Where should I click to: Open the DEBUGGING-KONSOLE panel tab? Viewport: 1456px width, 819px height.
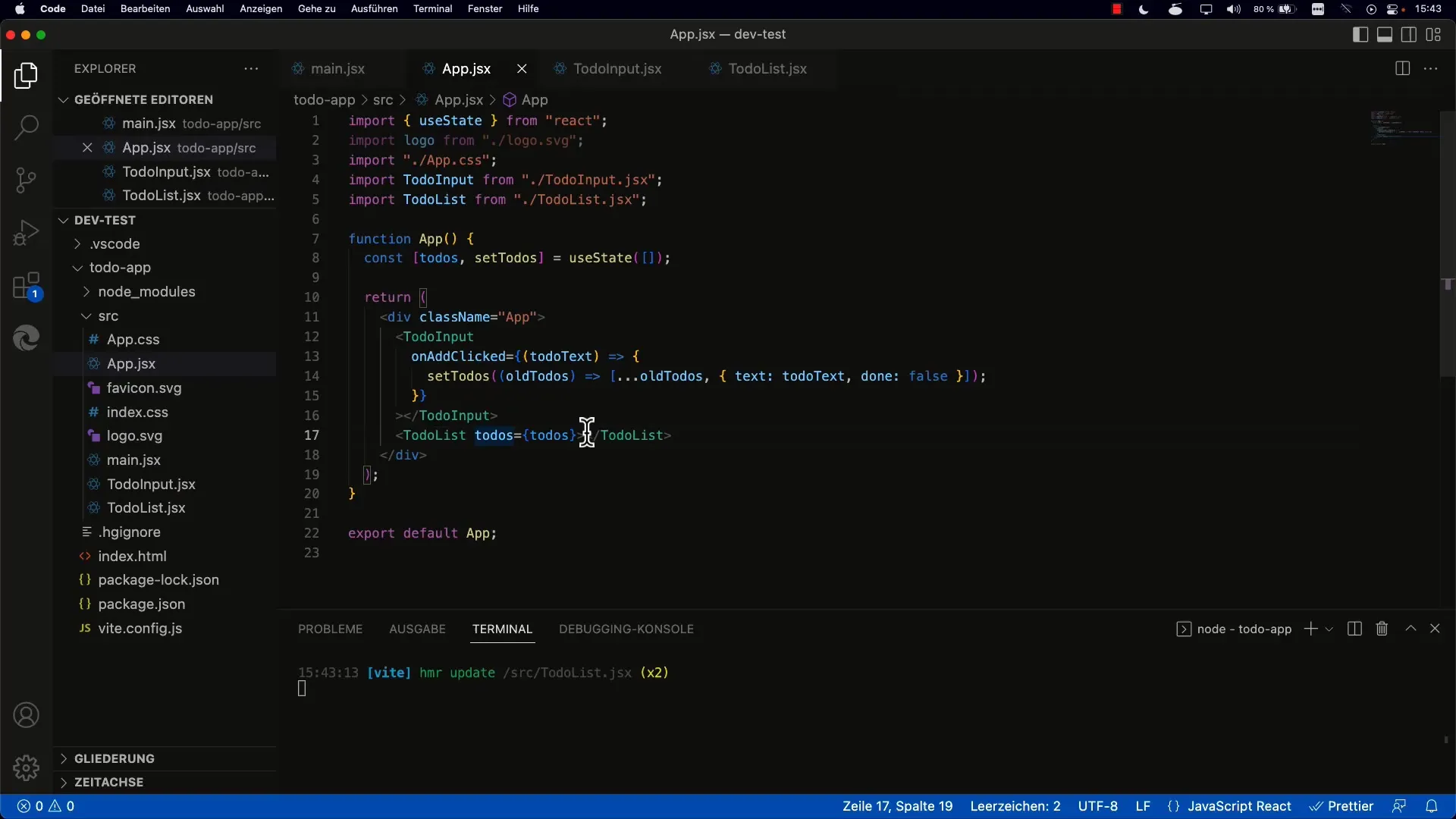tap(626, 629)
